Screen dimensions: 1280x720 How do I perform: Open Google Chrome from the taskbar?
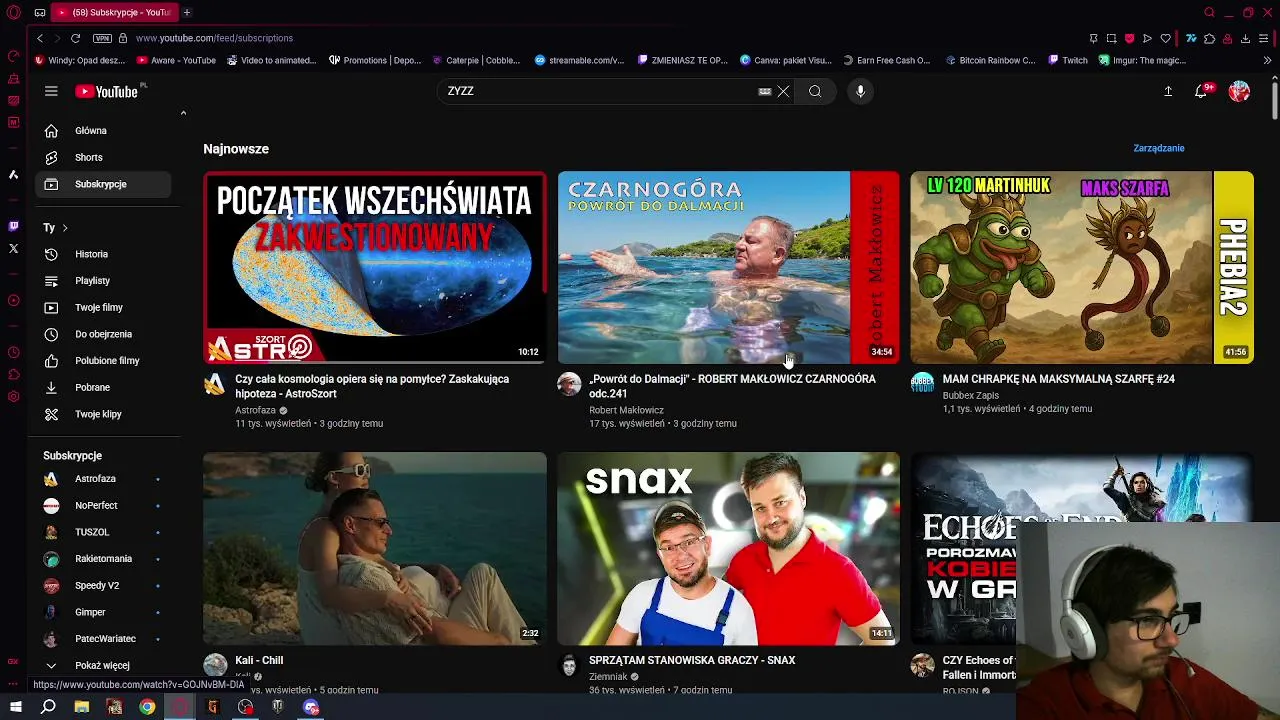147,707
